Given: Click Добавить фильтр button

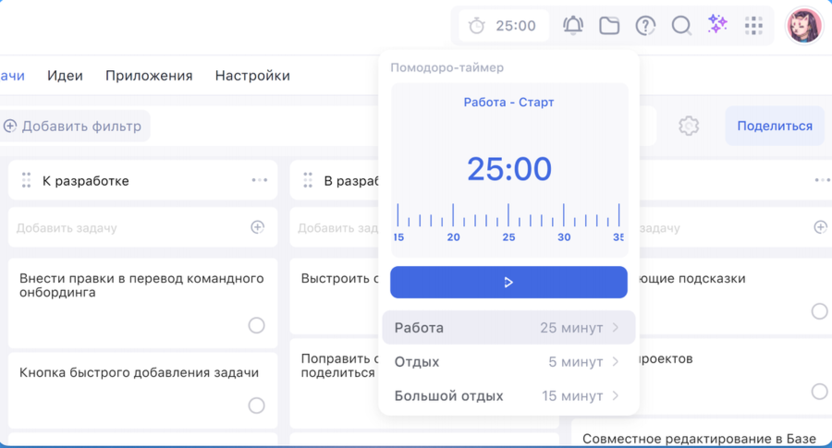Looking at the screenshot, I should pyautogui.click(x=73, y=126).
